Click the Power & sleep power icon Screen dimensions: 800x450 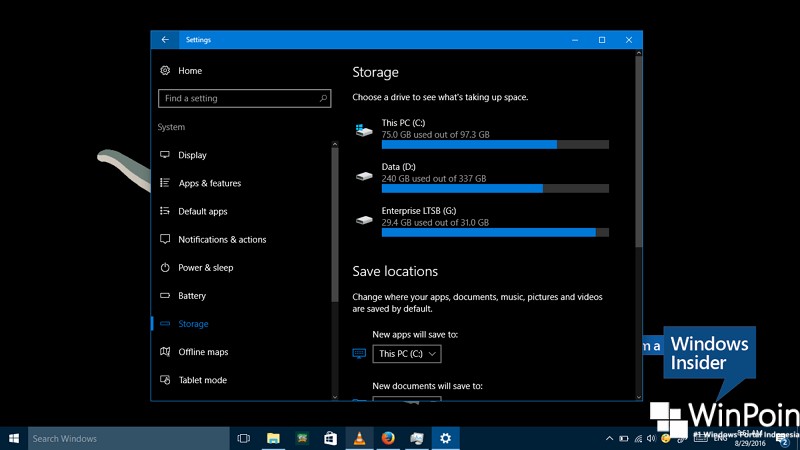(x=165, y=267)
